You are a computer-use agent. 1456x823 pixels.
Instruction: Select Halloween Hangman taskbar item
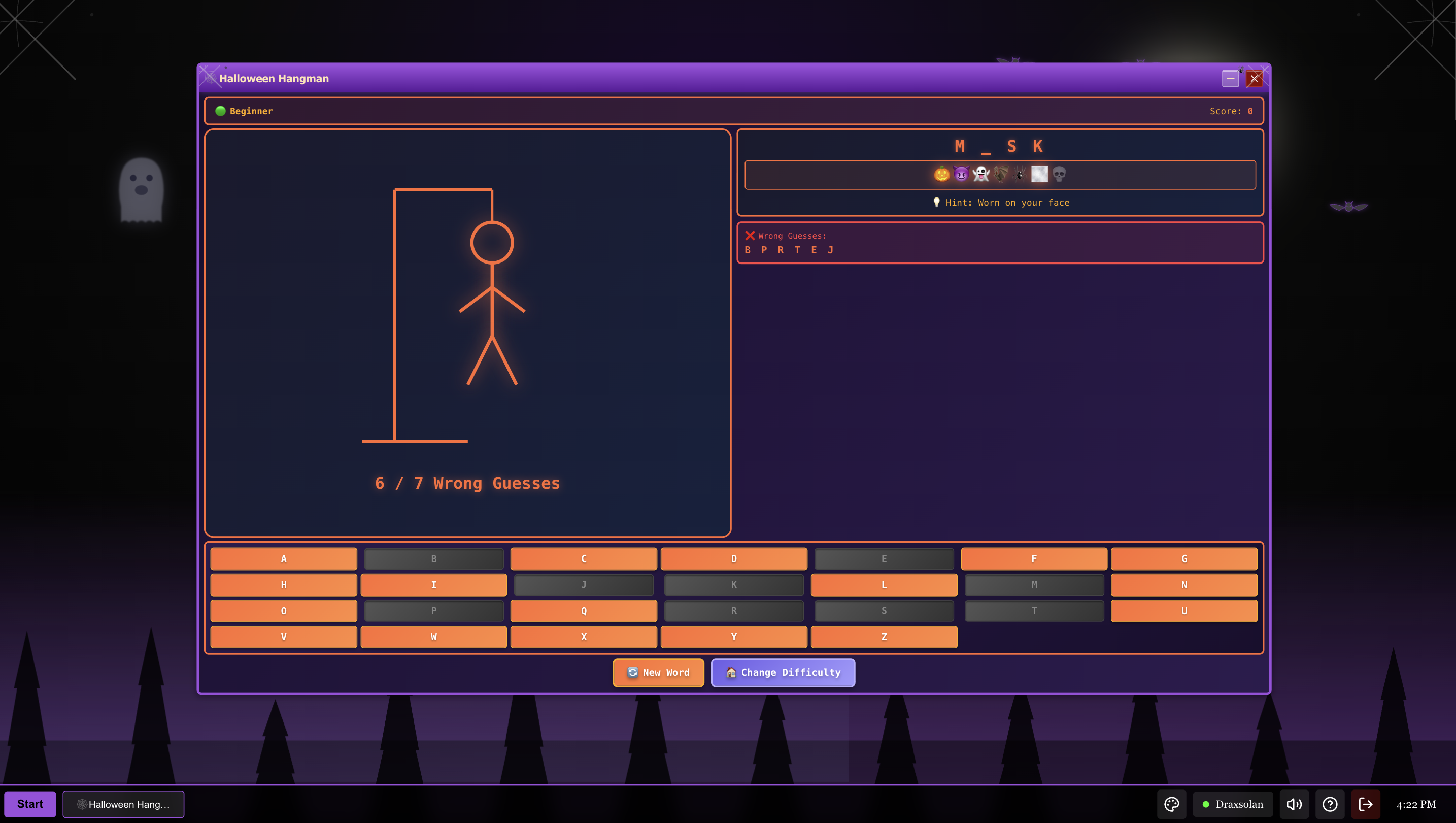click(x=123, y=804)
